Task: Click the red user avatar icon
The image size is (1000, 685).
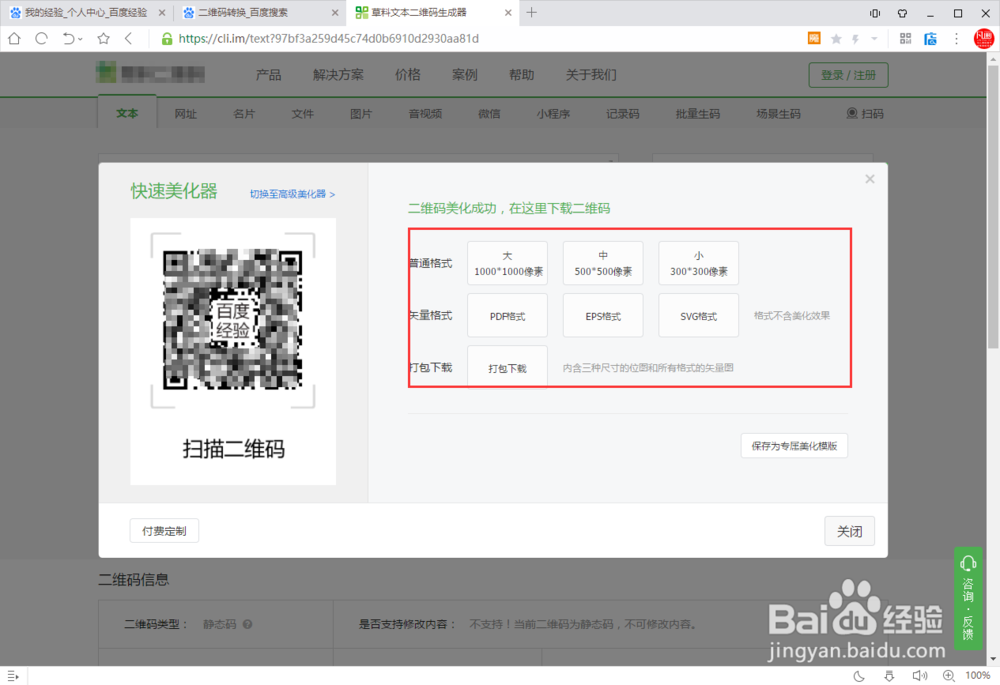Action: pos(983,38)
